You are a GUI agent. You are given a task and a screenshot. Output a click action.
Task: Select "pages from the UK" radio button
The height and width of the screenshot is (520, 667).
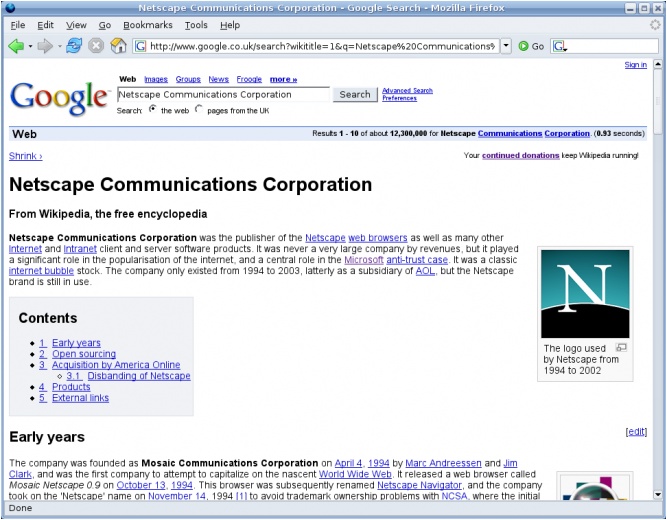click(x=198, y=109)
